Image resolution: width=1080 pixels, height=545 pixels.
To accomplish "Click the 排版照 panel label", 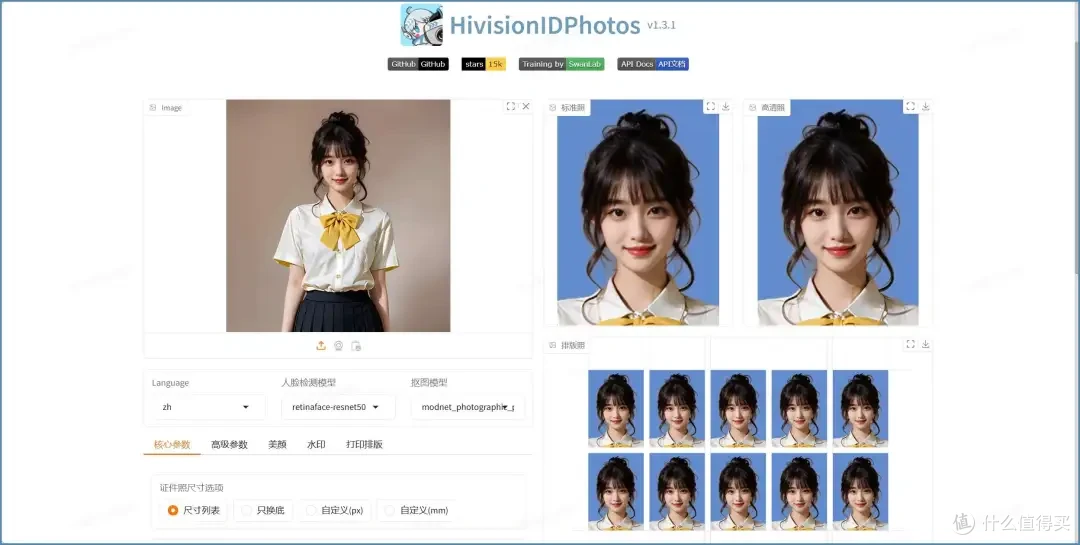I will [x=568, y=345].
